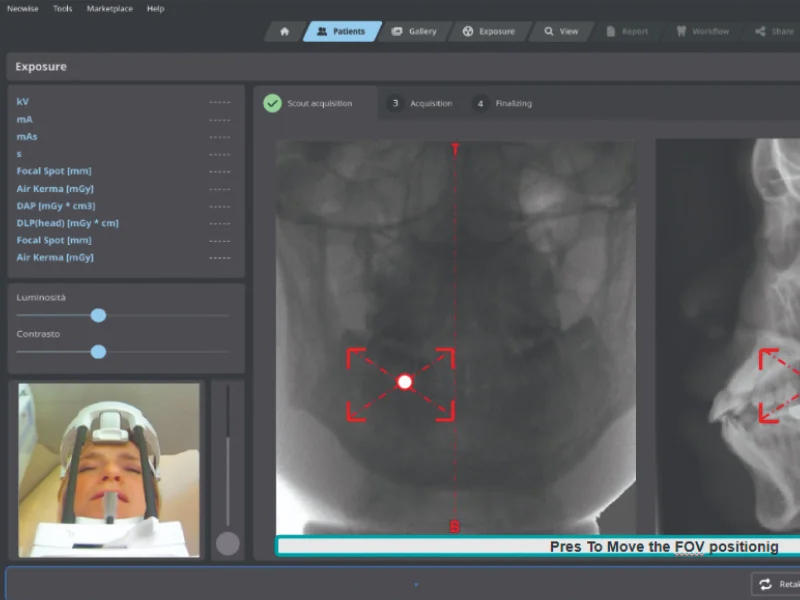Click the white FOV center point on scout
The height and width of the screenshot is (600, 800).
404,382
